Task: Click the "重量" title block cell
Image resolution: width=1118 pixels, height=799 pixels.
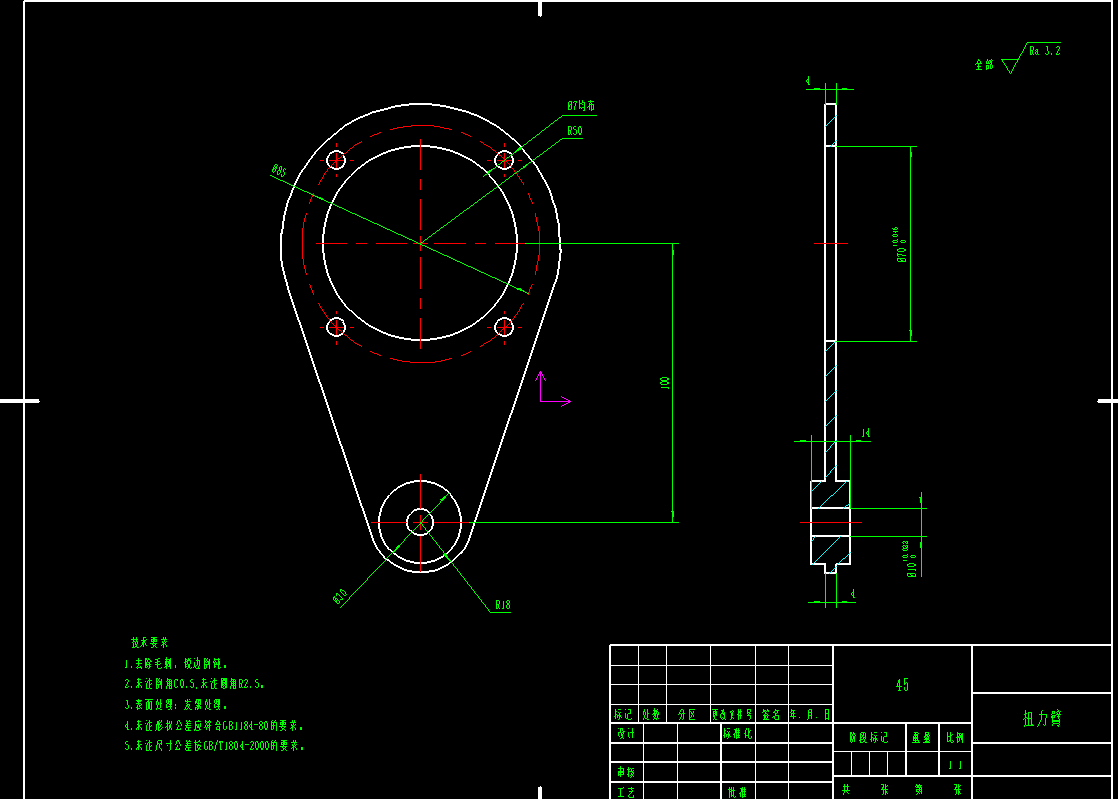Action: pyautogui.click(x=921, y=738)
